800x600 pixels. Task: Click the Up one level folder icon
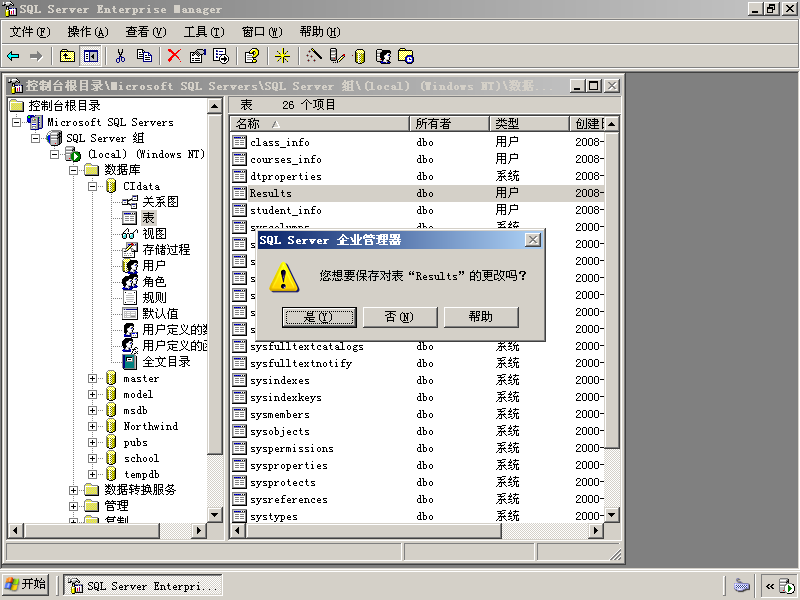pyautogui.click(x=67, y=56)
